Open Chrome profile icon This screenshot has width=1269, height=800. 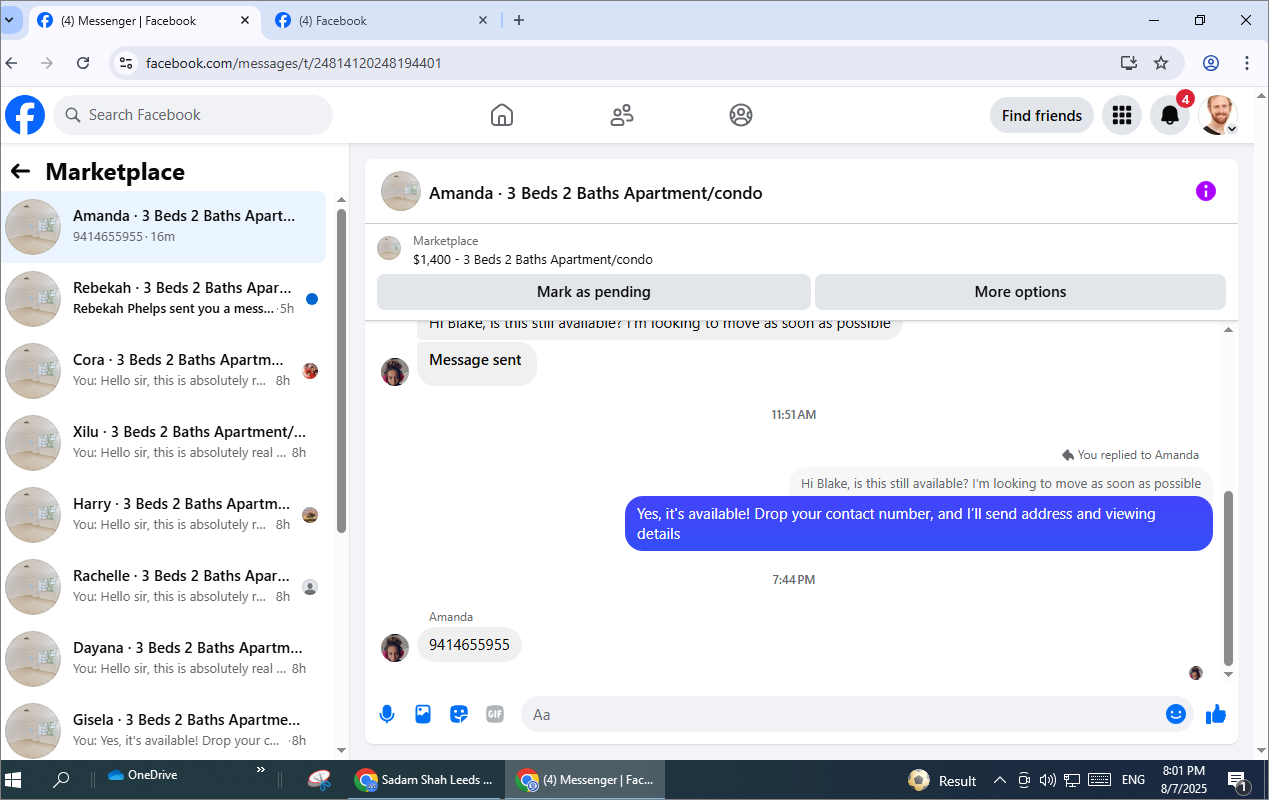[1211, 63]
